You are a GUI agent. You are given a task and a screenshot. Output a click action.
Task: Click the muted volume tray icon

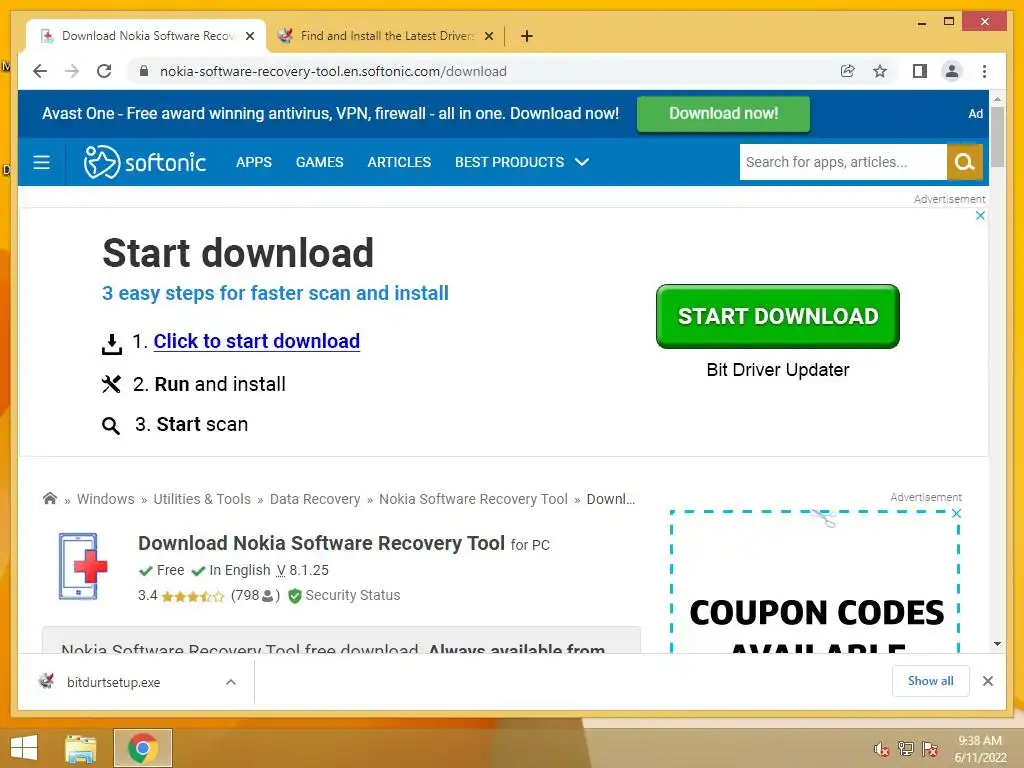pyautogui.click(x=881, y=748)
